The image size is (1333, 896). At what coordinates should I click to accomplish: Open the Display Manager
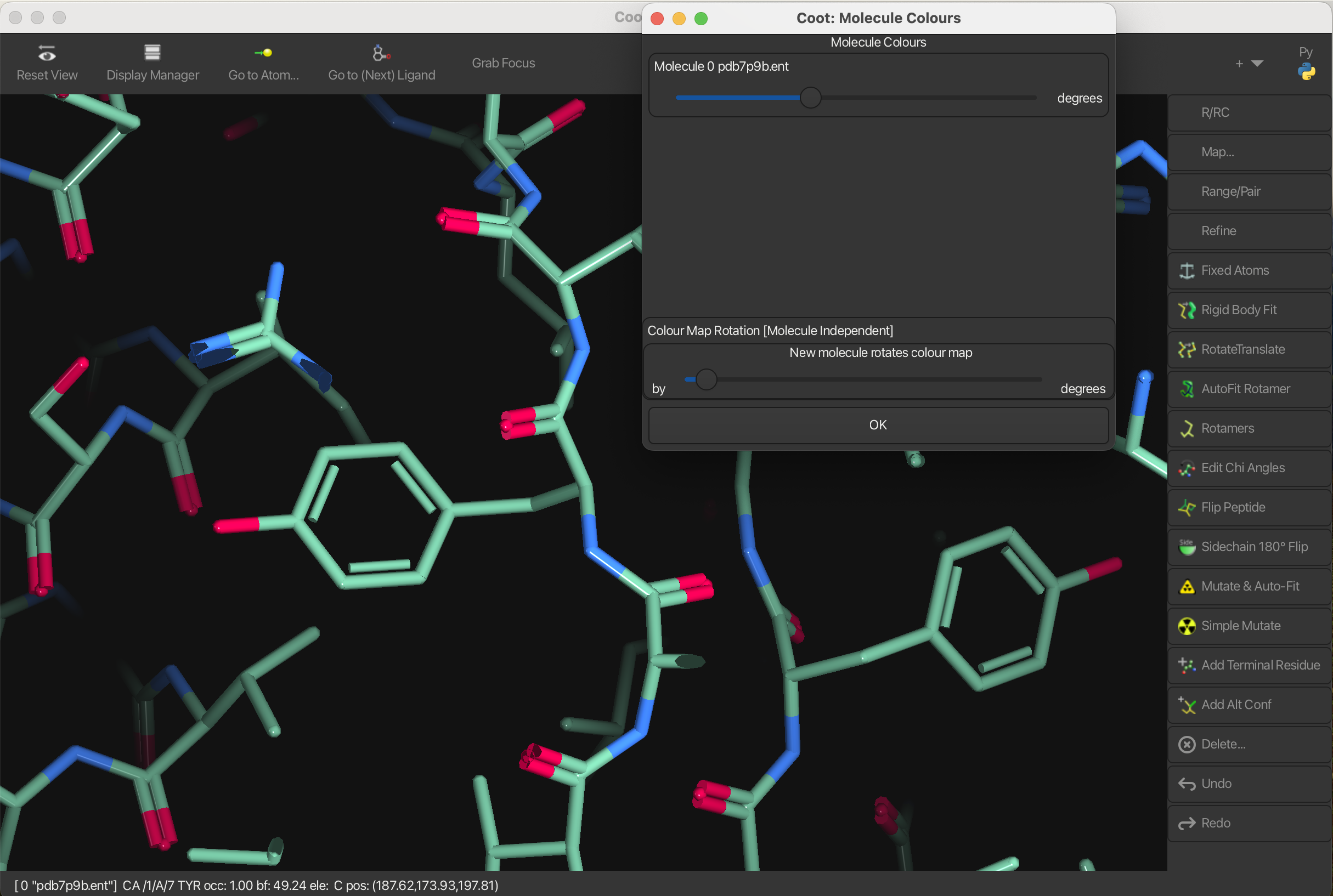(152, 63)
